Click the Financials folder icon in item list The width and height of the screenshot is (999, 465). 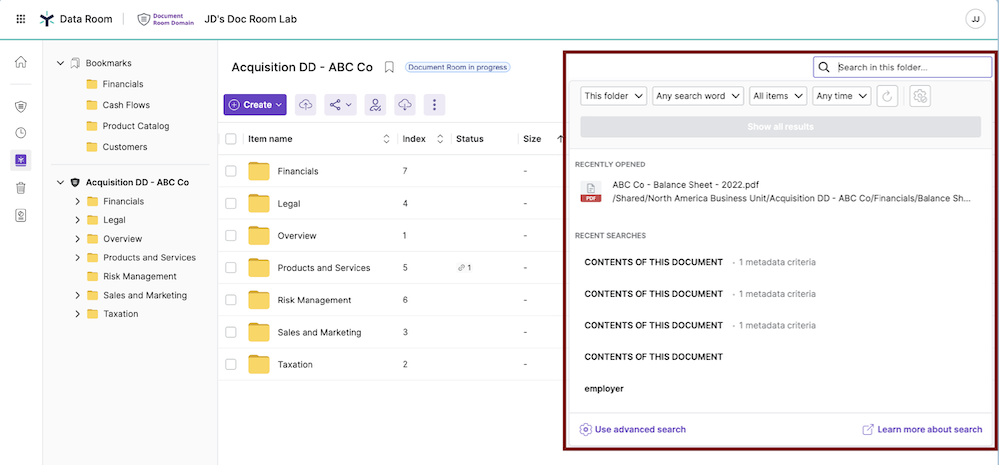click(259, 171)
